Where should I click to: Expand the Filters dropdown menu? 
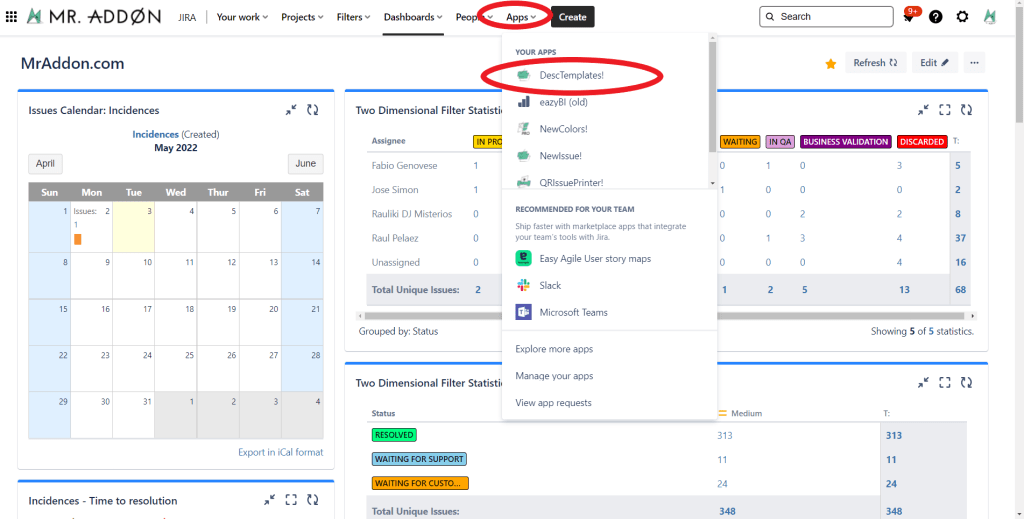click(x=353, y=17)
